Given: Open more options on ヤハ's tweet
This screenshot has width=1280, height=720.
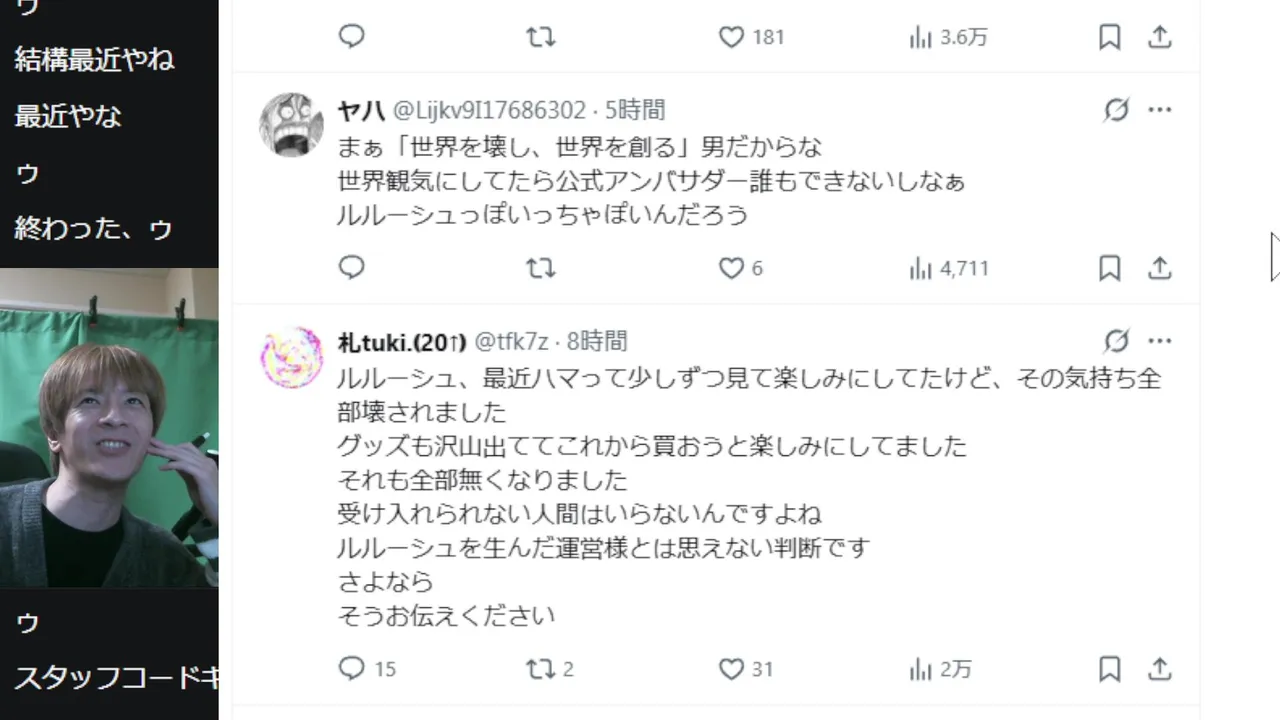Looking at the screenshot, I should pos(1160,110).
